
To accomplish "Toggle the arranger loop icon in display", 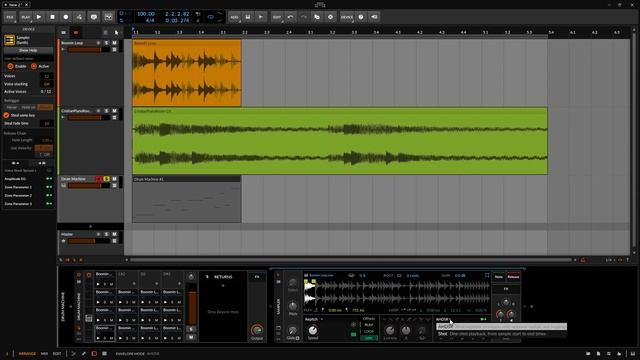I will coord(210,17).
